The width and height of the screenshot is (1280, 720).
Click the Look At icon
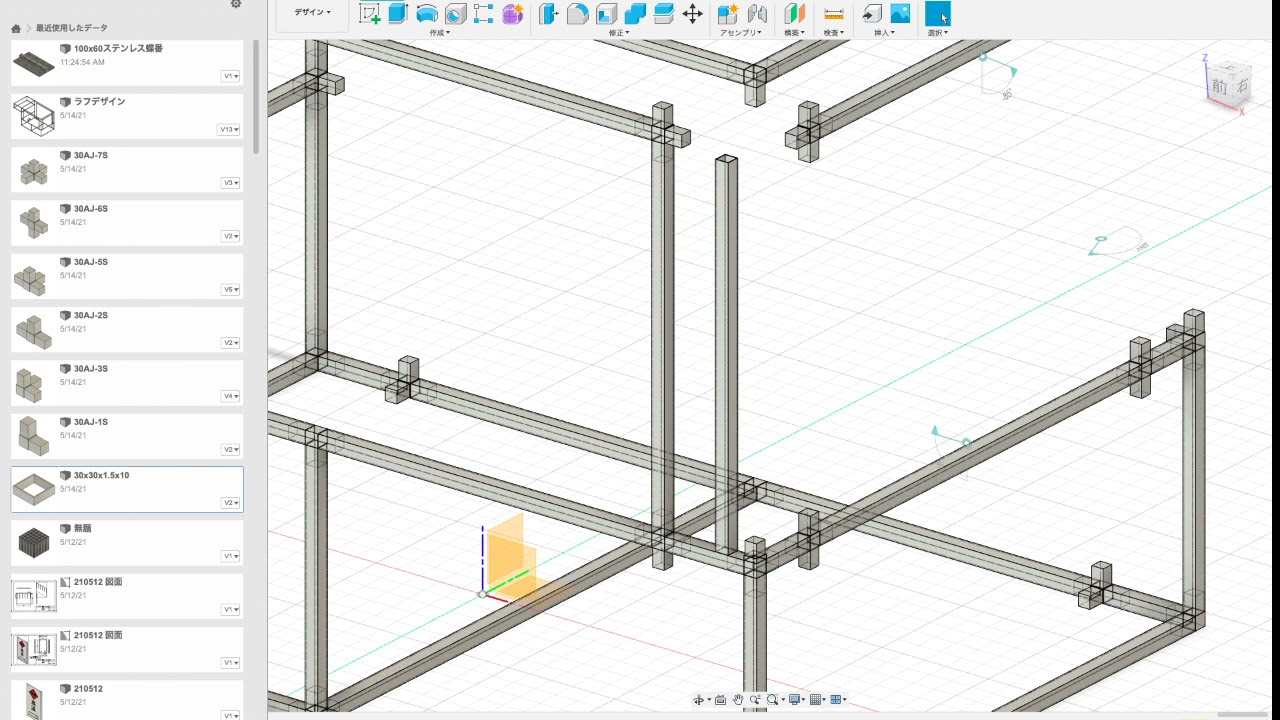[720, 700]
